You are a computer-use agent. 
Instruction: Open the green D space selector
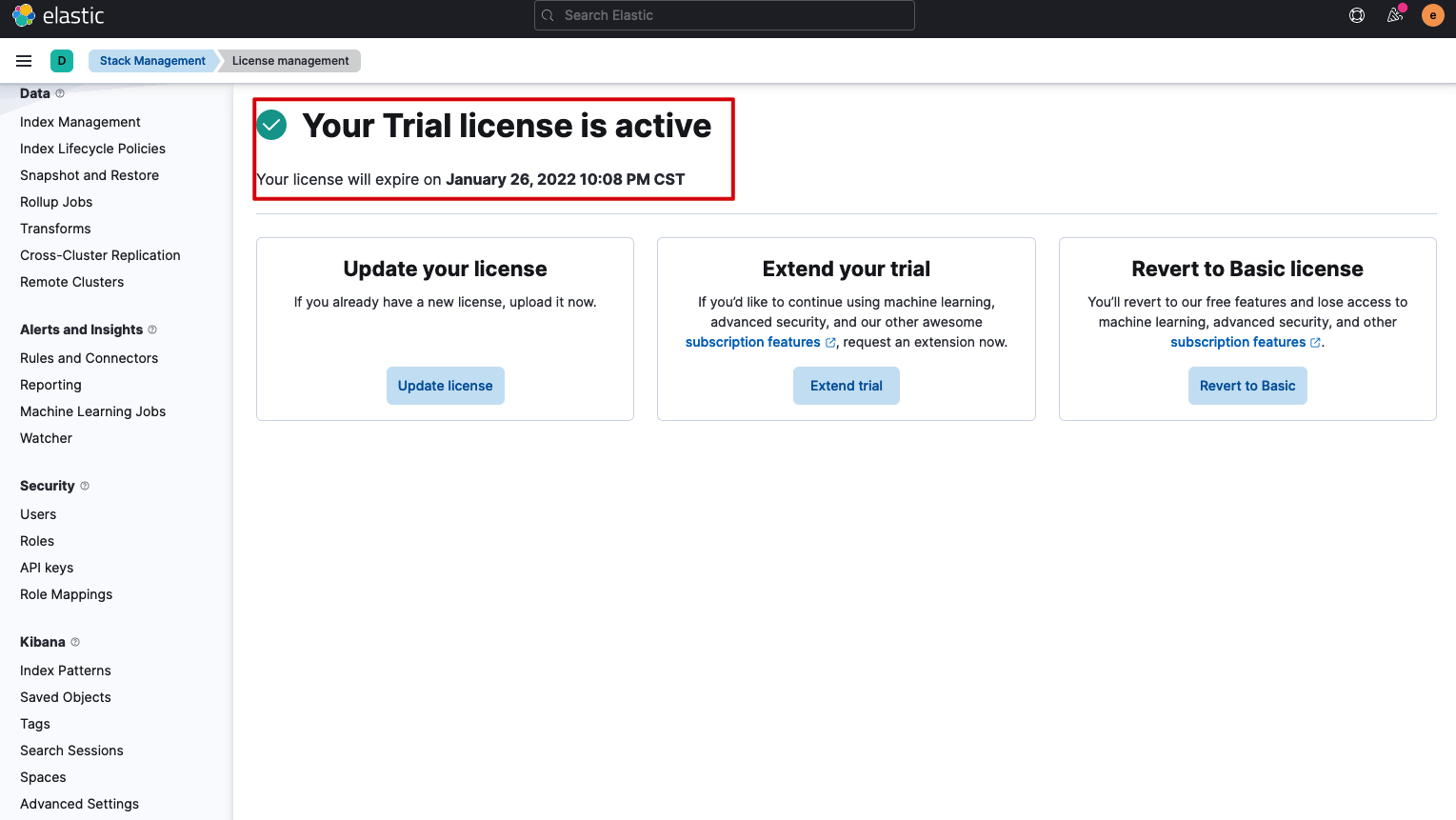pyautogui.click(x=62, y=61)
